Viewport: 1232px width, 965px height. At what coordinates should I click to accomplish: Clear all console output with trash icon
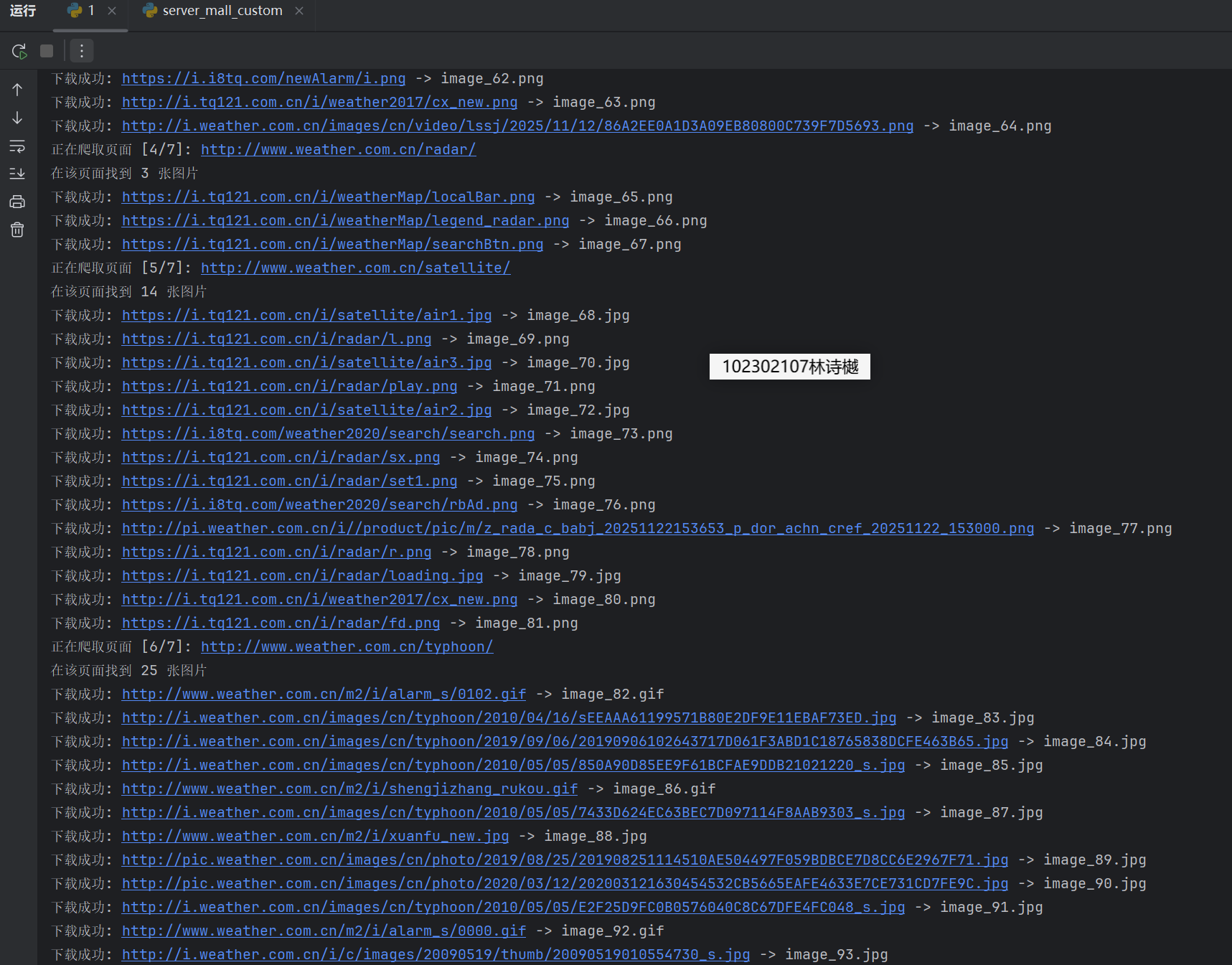pos(17,230)
